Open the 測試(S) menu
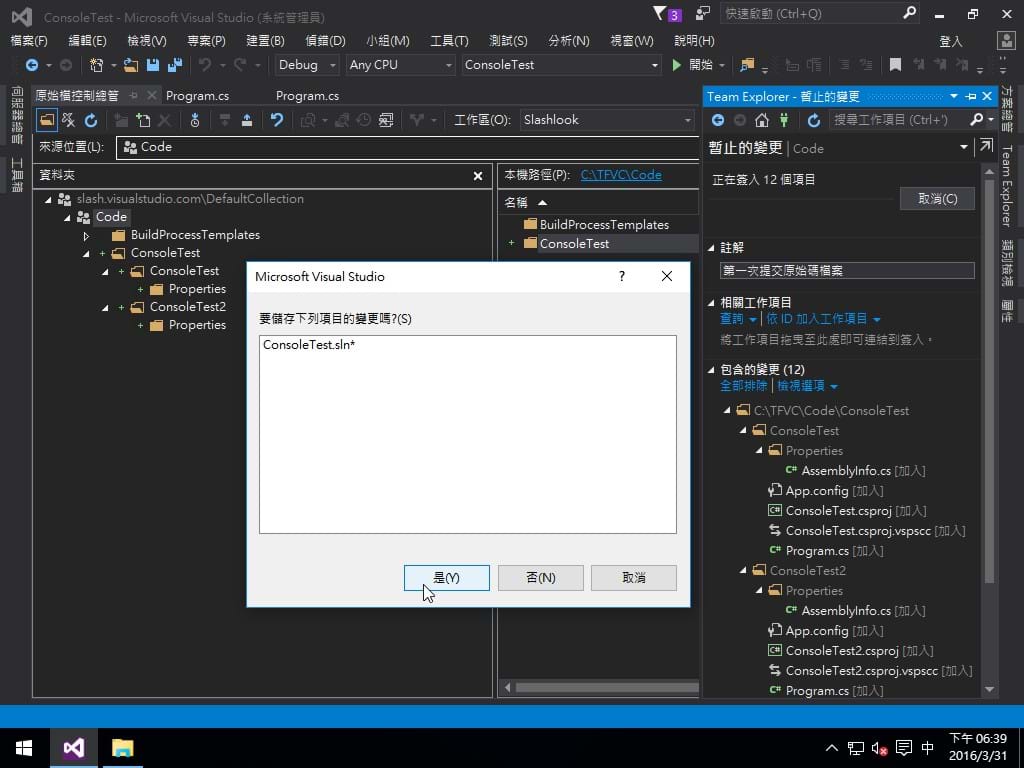The height and width of the screenshot is (768, 1024). [x=508, y=40]
